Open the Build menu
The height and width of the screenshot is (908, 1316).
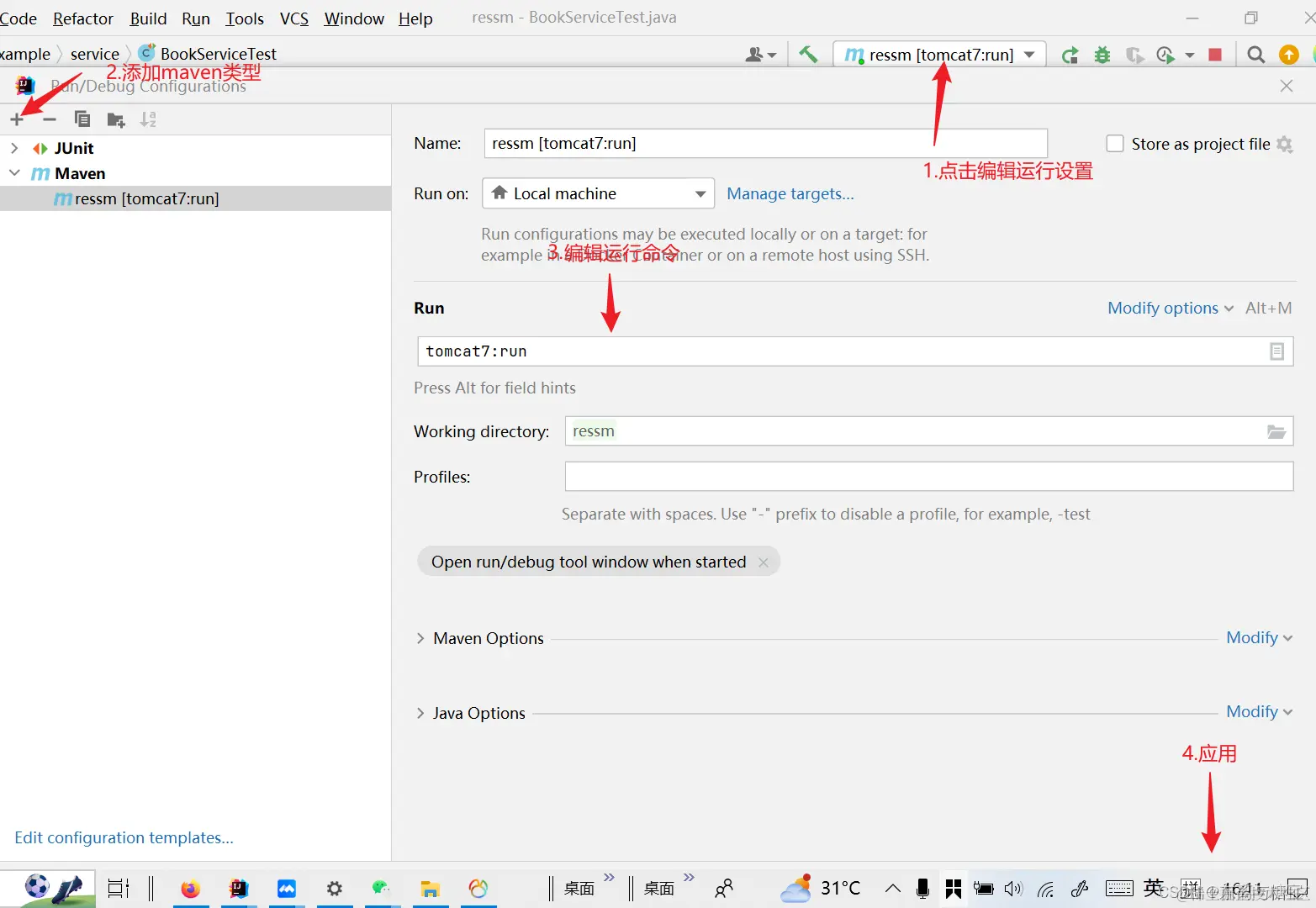click(x=148, y=18)
